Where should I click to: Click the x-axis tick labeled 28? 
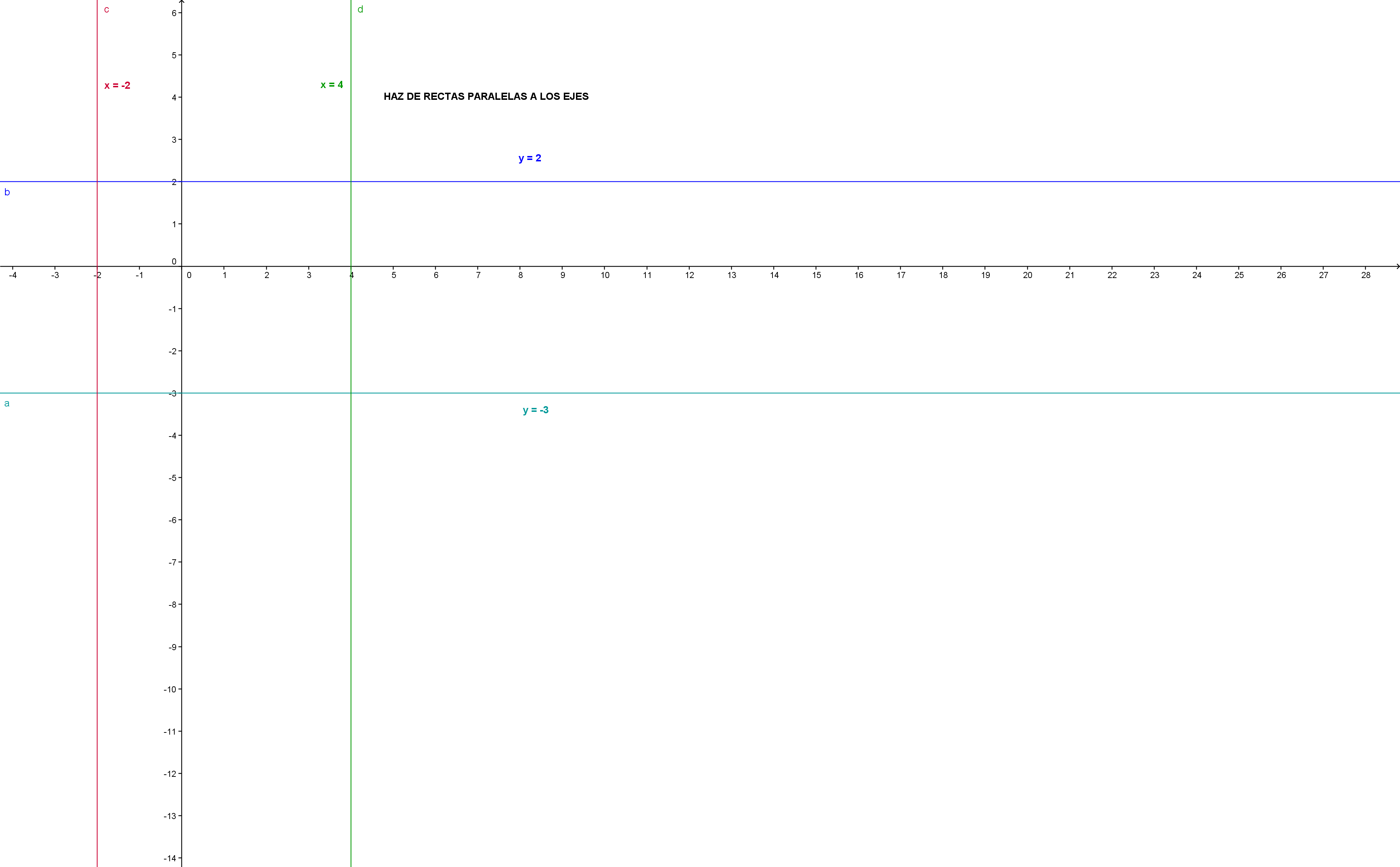(x=1366, y=275)
